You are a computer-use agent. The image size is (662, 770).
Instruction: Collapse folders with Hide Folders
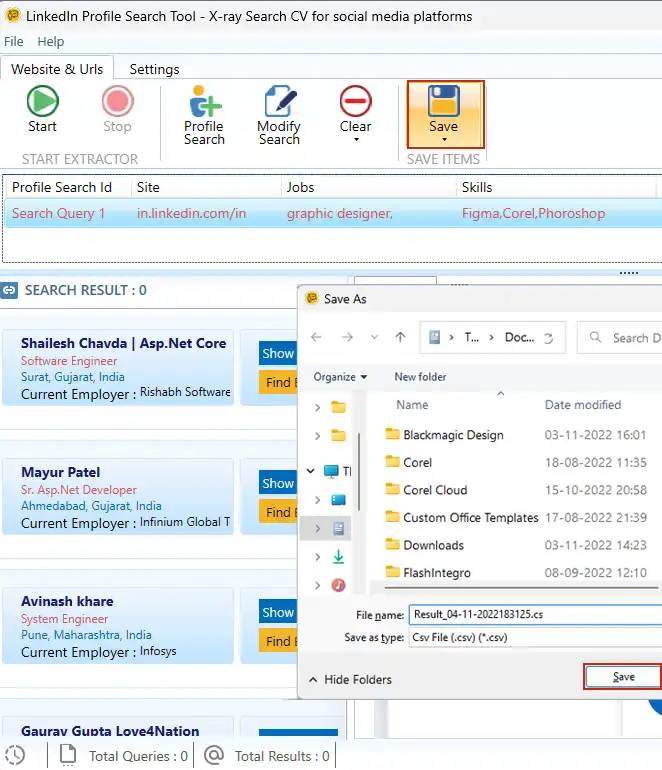(x=351, y=680)
